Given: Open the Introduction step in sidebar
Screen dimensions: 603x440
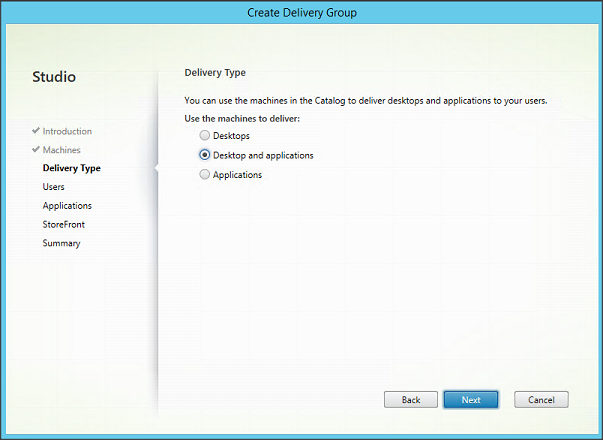Looking at the screenshot, I should pyautogui.click(x=67, y=131).
